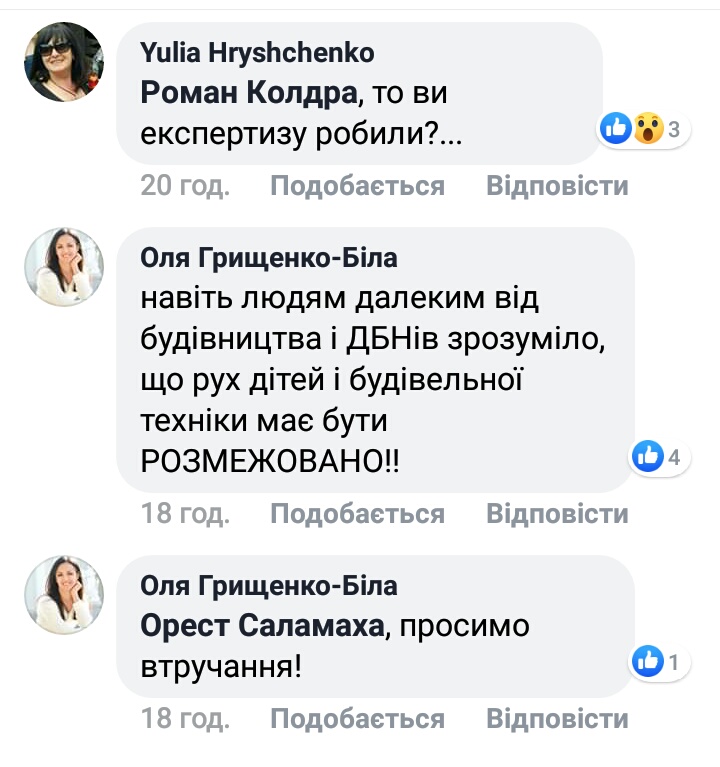Screen dimensions: 720x767
Task: Open Оля Грищенко-Біла's avatar on the РОЗМЕЖОВАНО comment
Action: (x=64, y=267)
